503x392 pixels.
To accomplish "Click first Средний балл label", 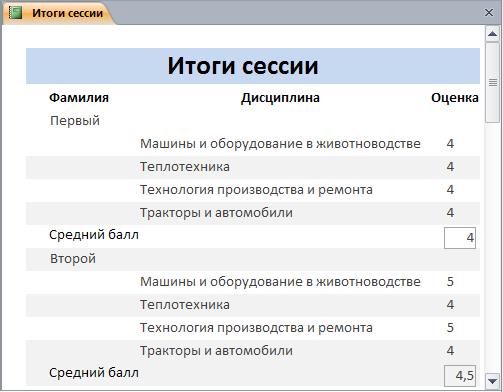I will (94, 235).
